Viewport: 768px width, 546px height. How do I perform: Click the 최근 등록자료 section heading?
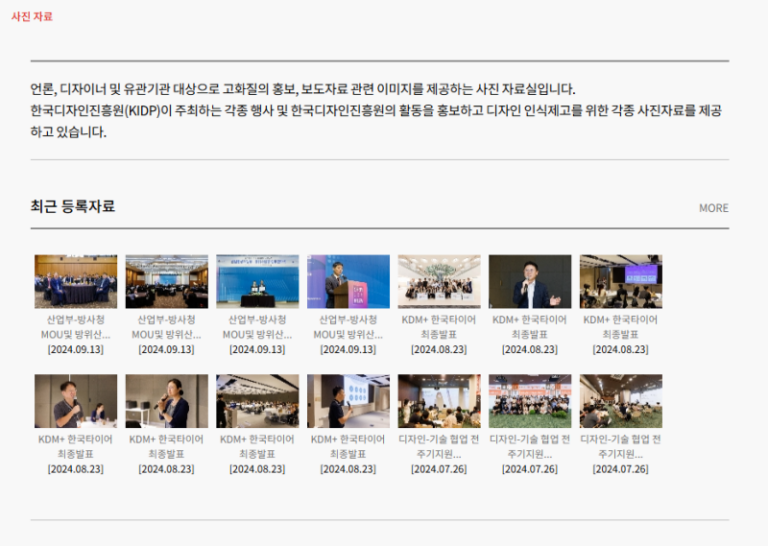(73, 206)
